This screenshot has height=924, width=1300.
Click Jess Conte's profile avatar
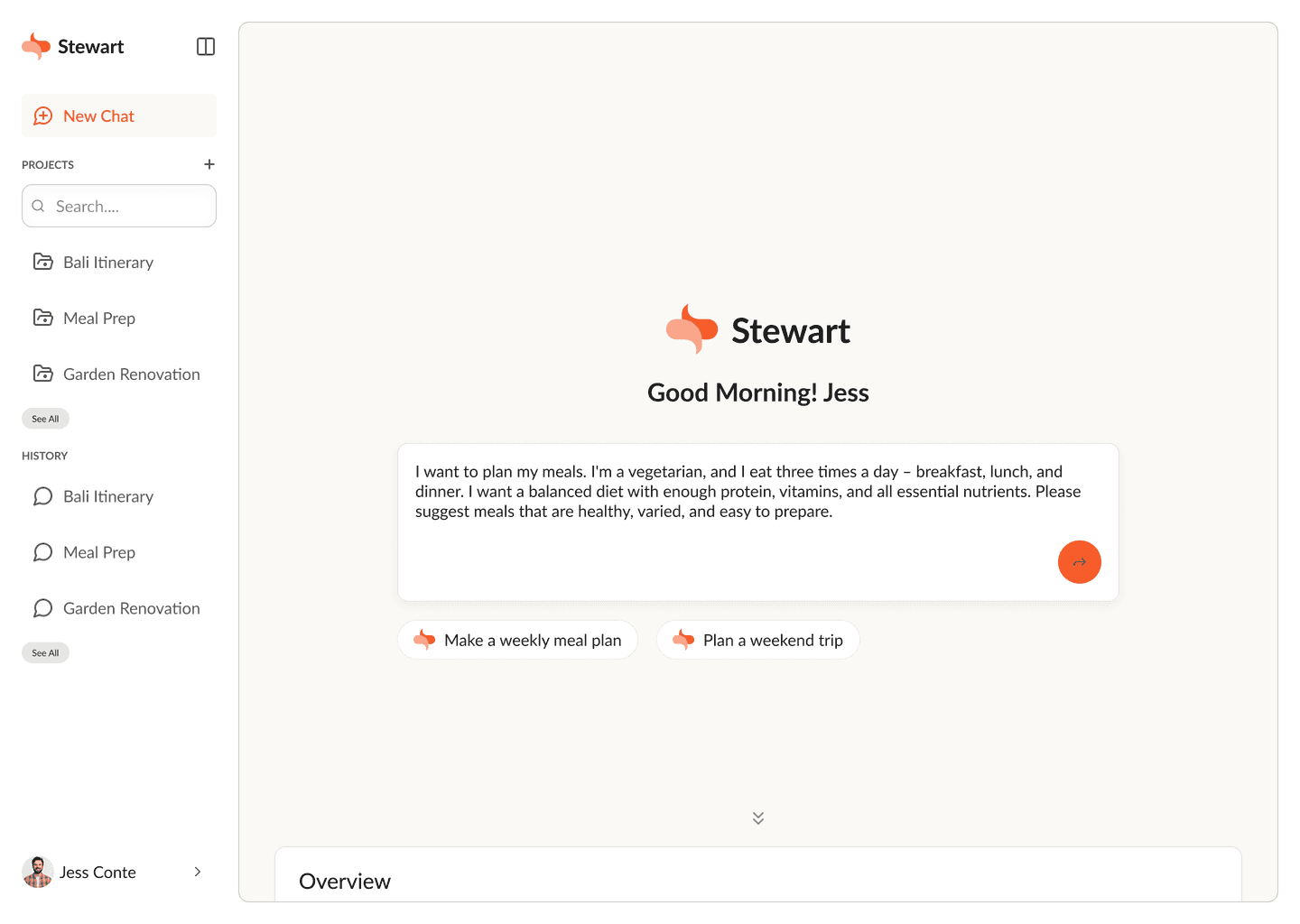point(38,872)
